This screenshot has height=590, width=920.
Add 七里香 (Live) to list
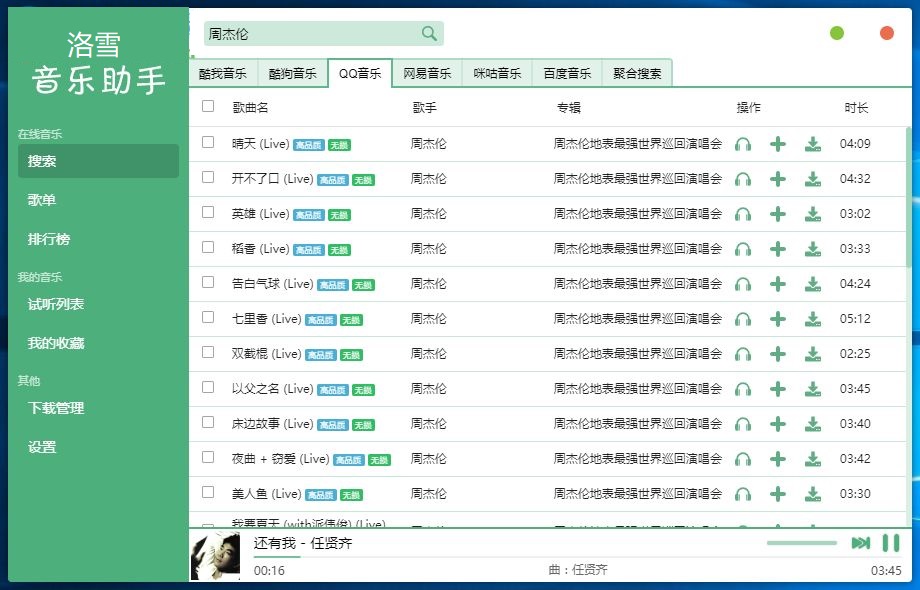[x=778, y=319]
